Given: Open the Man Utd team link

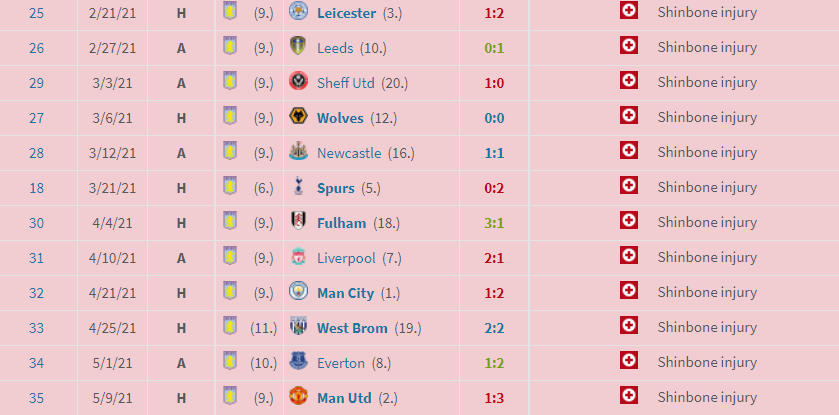Looking at the screenshot, I should coord(344,398).
